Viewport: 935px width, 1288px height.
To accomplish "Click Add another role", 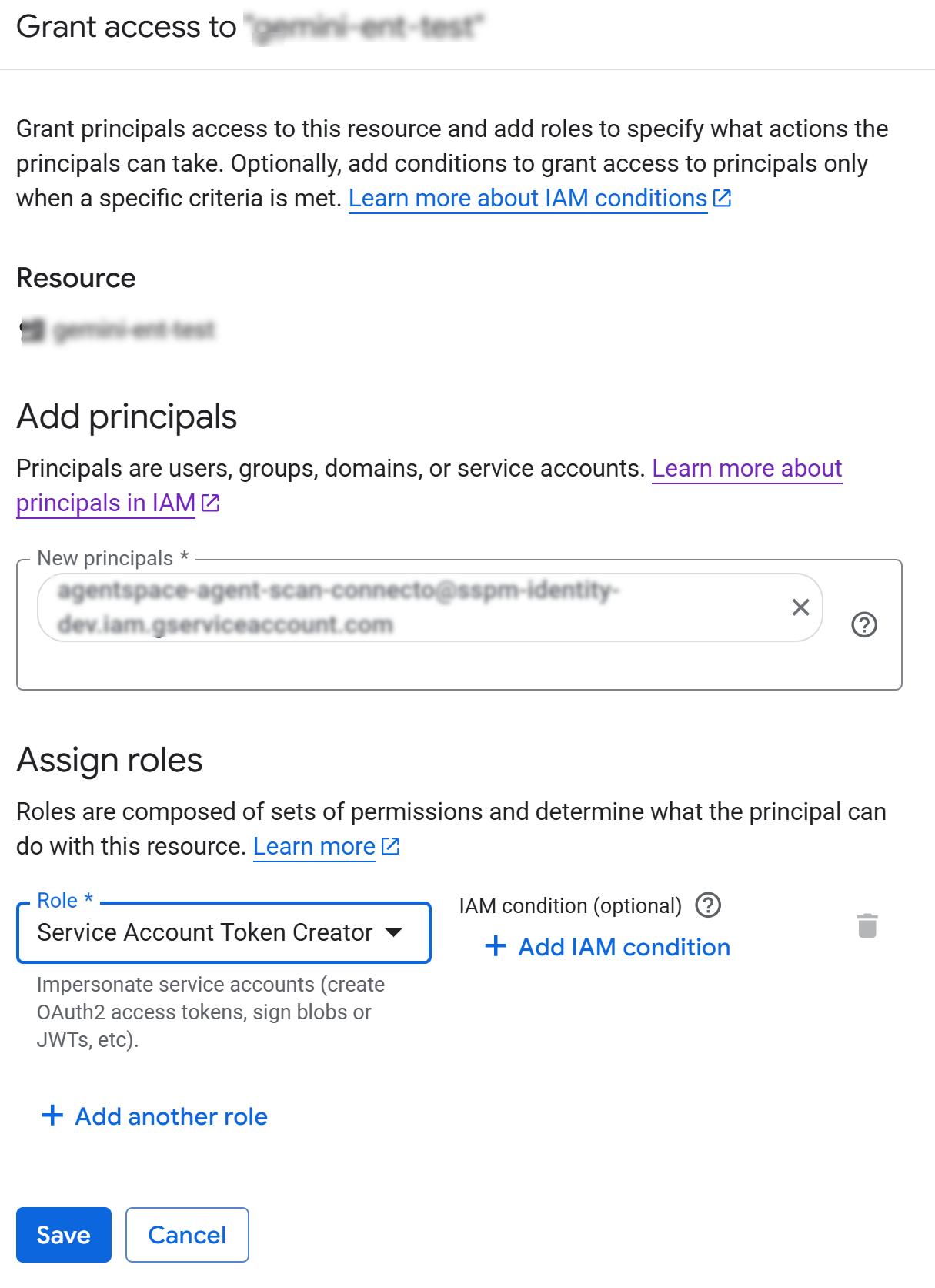I will (x=155, y=1116).
